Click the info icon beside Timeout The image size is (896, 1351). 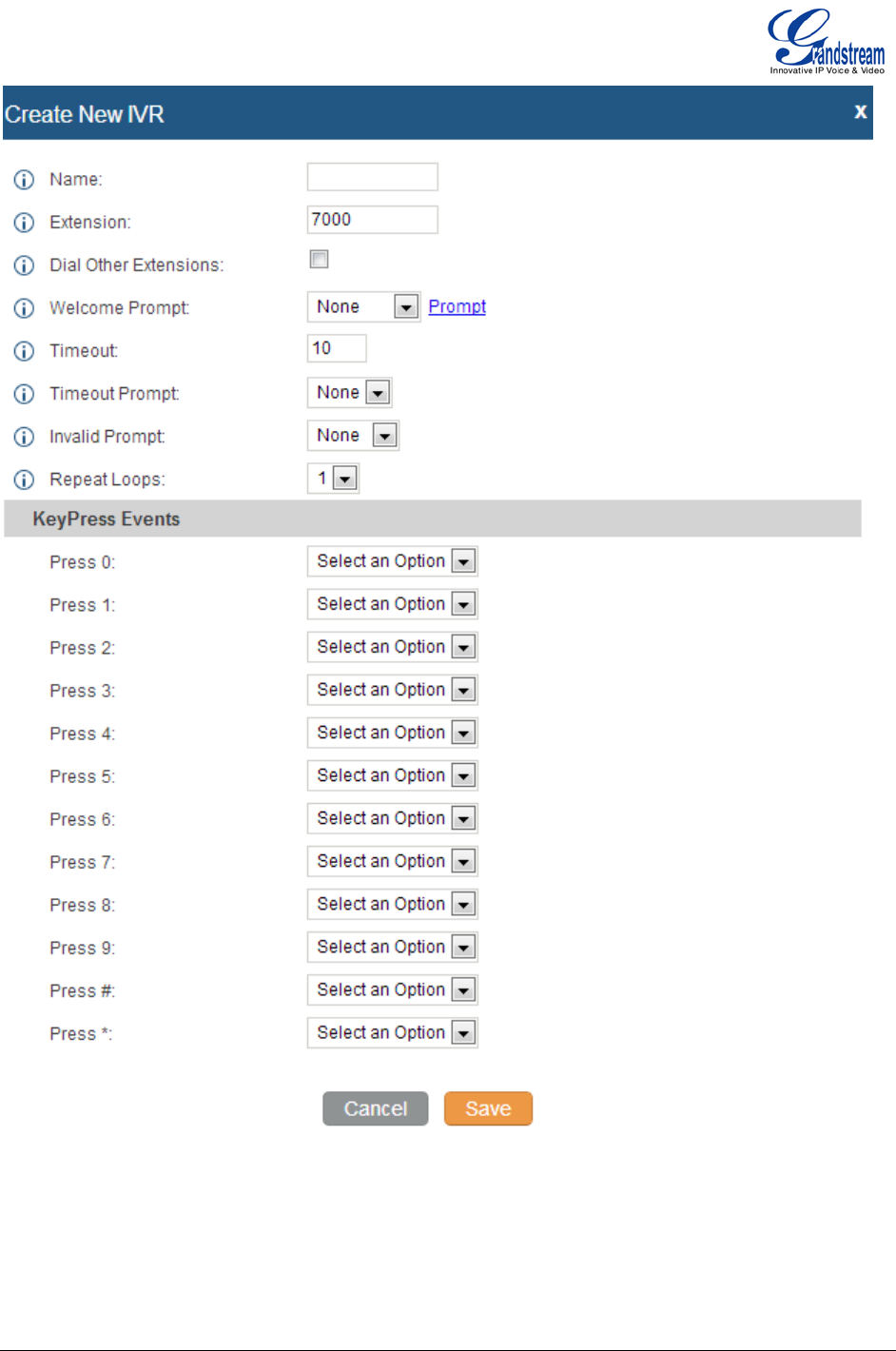(24, 351)
